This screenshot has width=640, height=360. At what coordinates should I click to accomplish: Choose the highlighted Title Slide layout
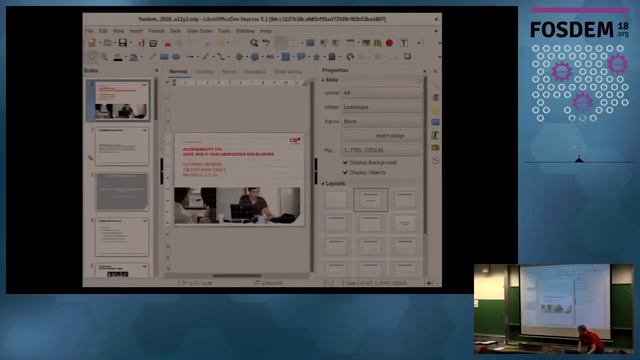click(370, 200)
